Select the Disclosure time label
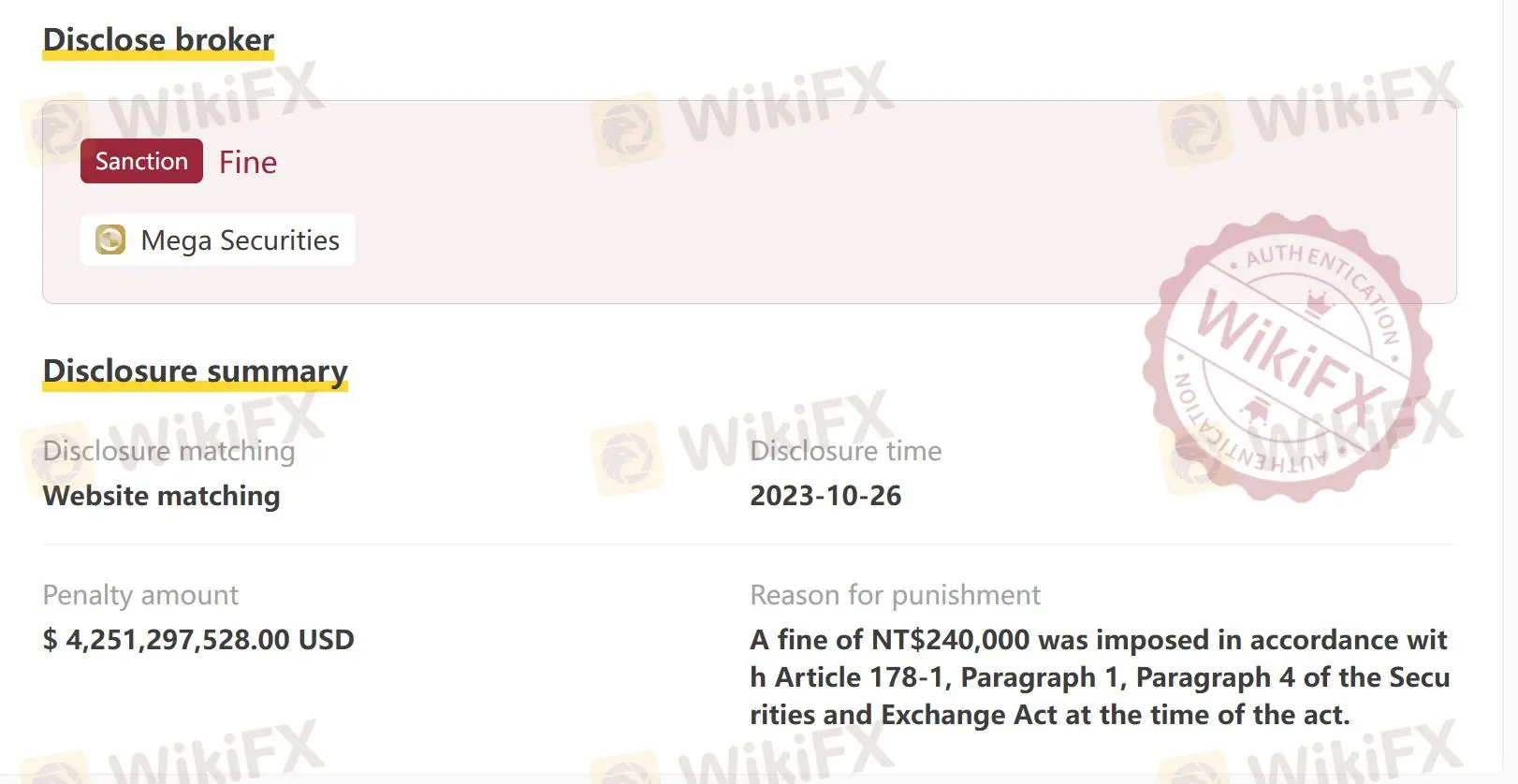 tap(845, 451)
